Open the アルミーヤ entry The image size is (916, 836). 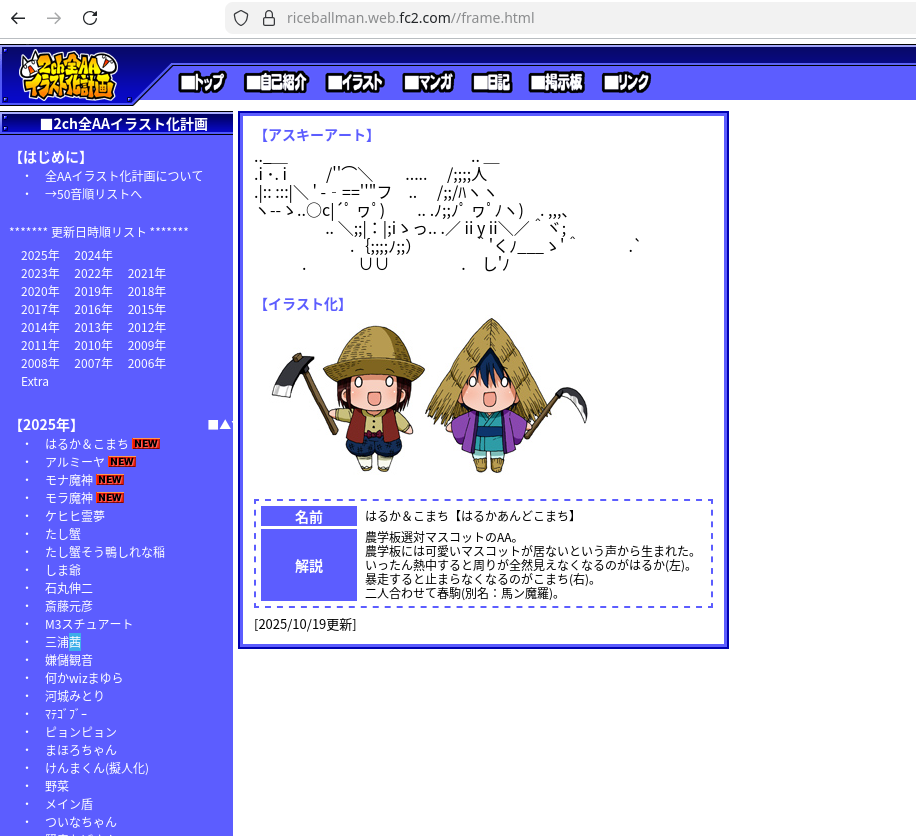click(75, 462)
